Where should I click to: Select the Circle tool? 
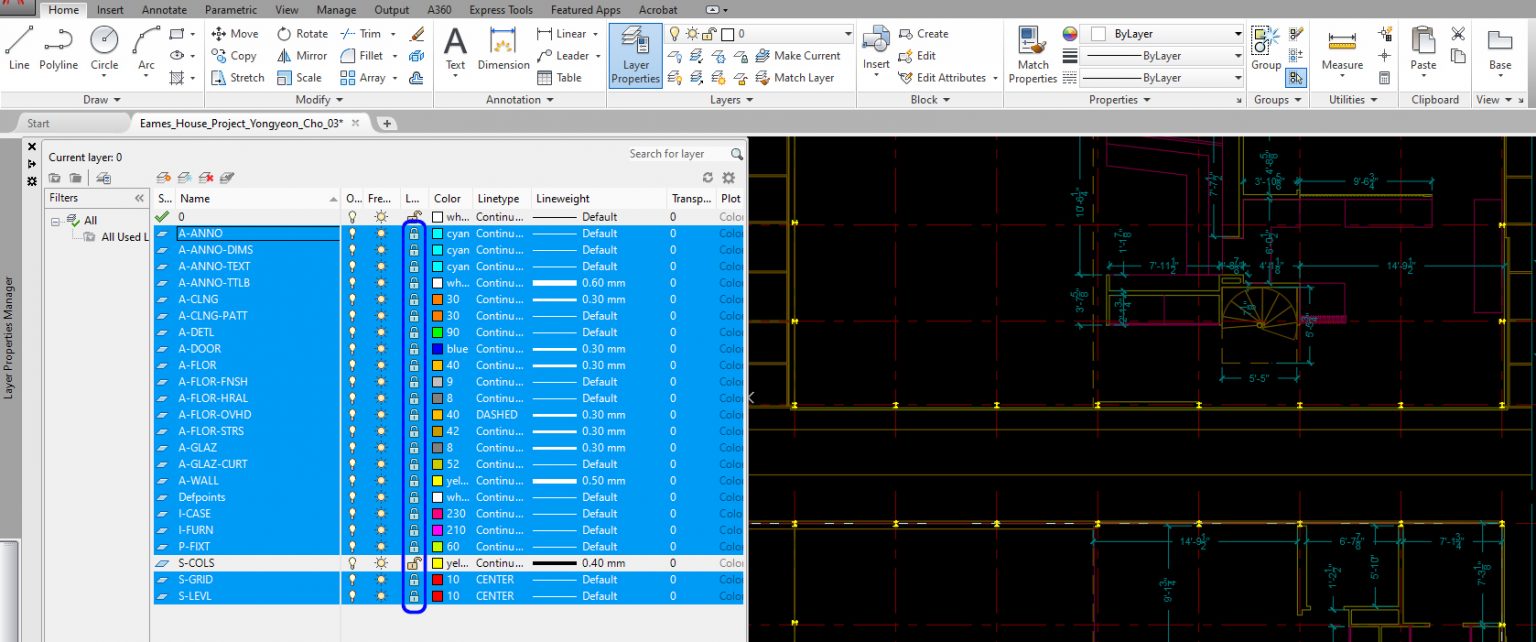pos(104,47)
